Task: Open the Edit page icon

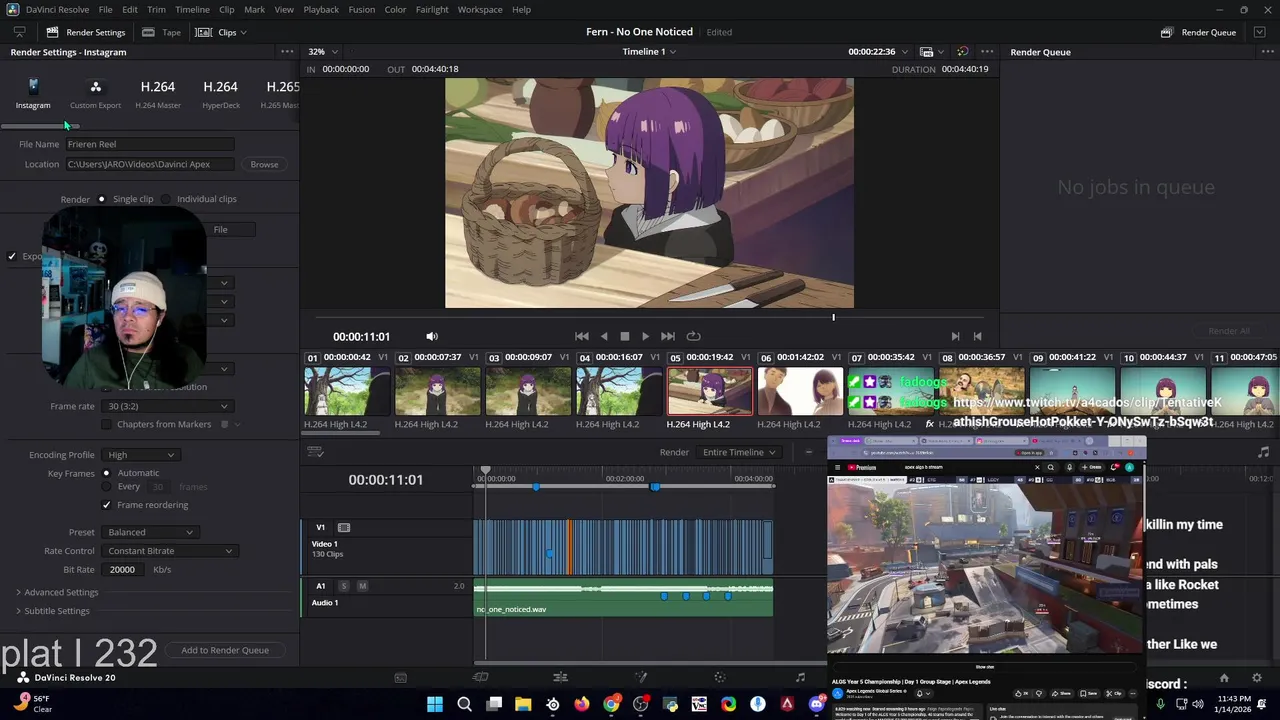Action: (560, 677)
